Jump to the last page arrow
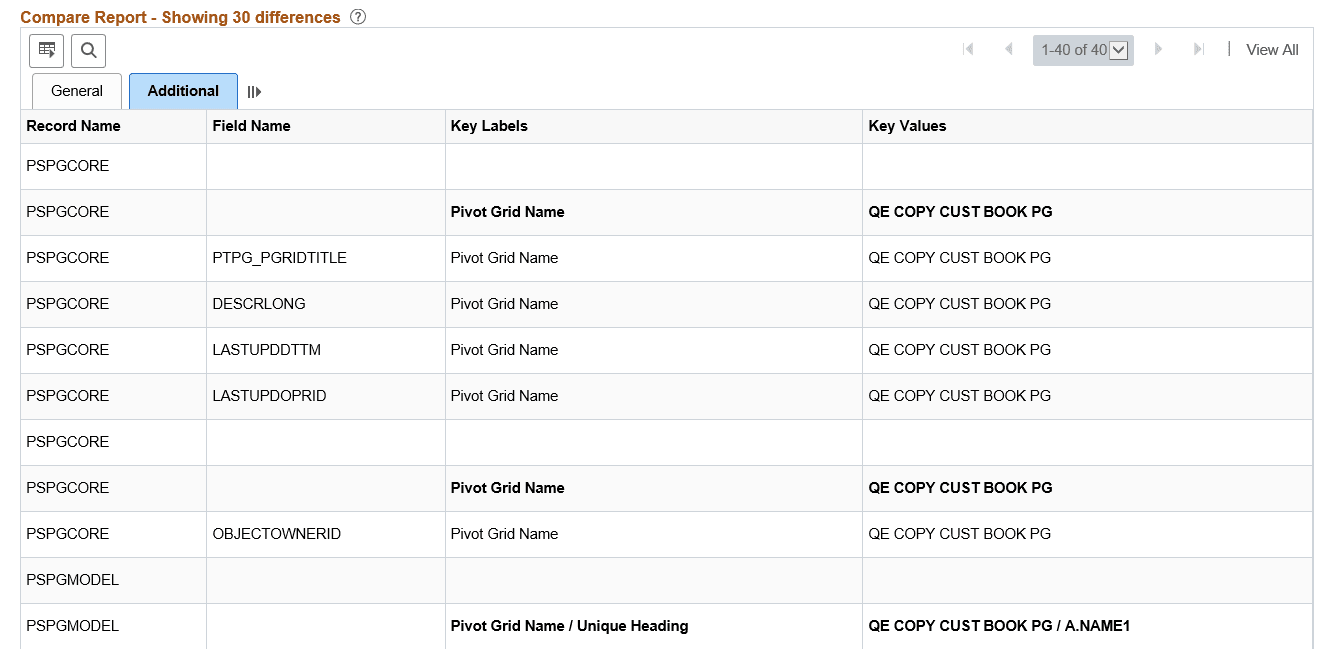This screenshot has height=649, width=1319. pyautogui.click(x=1197, y=48)
